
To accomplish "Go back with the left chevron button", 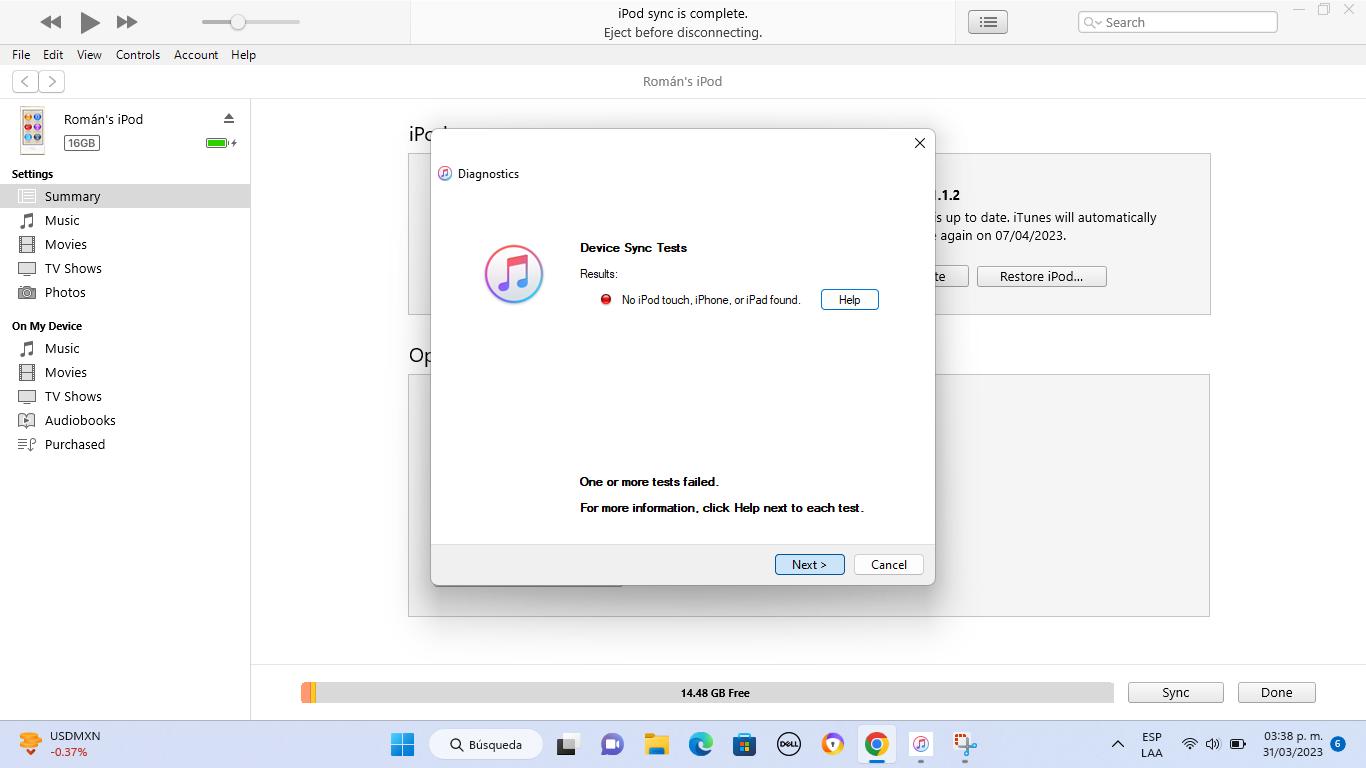I will (x=25, y=82).
